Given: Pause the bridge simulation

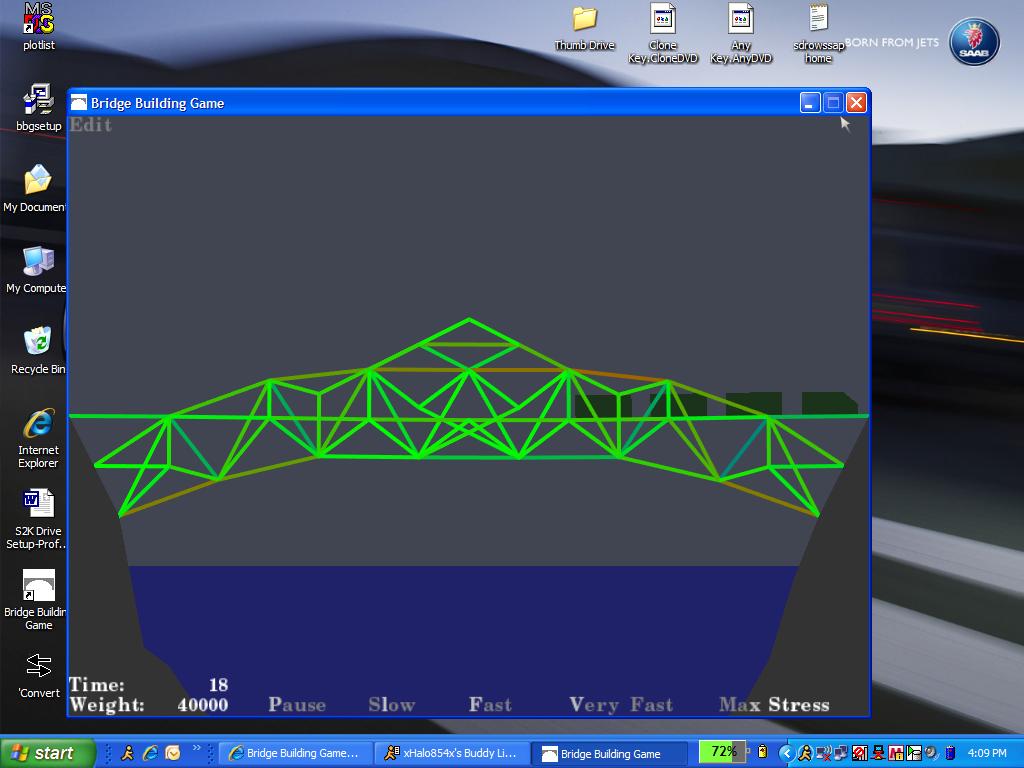Looking at the screenshot, I should point(297,705).
